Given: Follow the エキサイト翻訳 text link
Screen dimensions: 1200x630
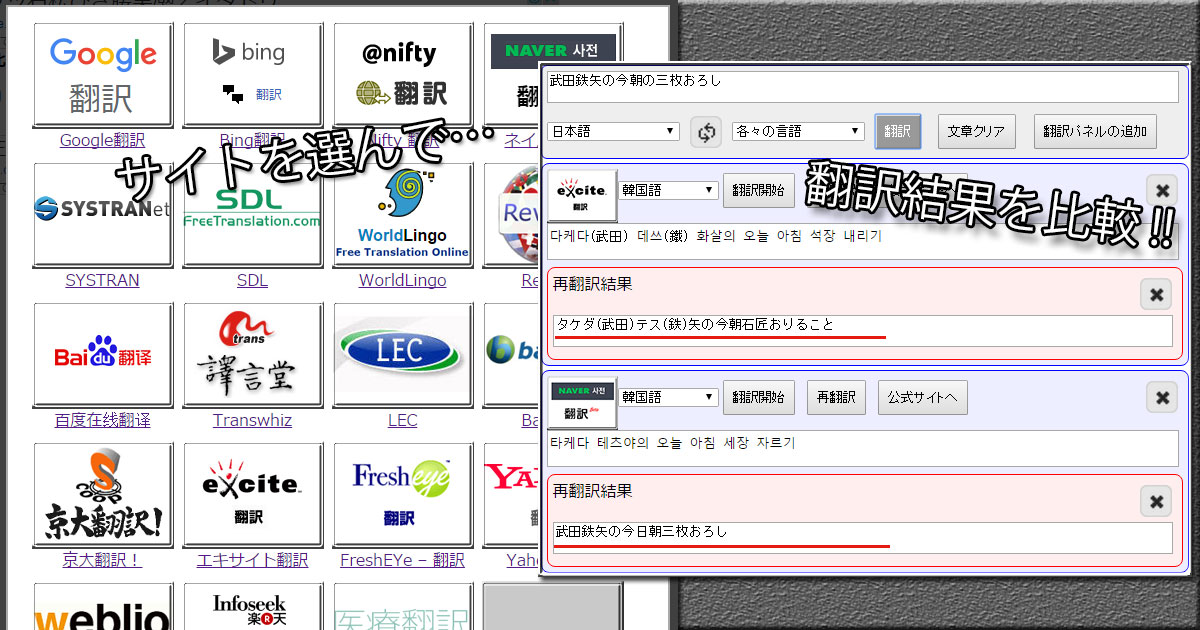Looking at the screenshot, I should coord(252,561).
